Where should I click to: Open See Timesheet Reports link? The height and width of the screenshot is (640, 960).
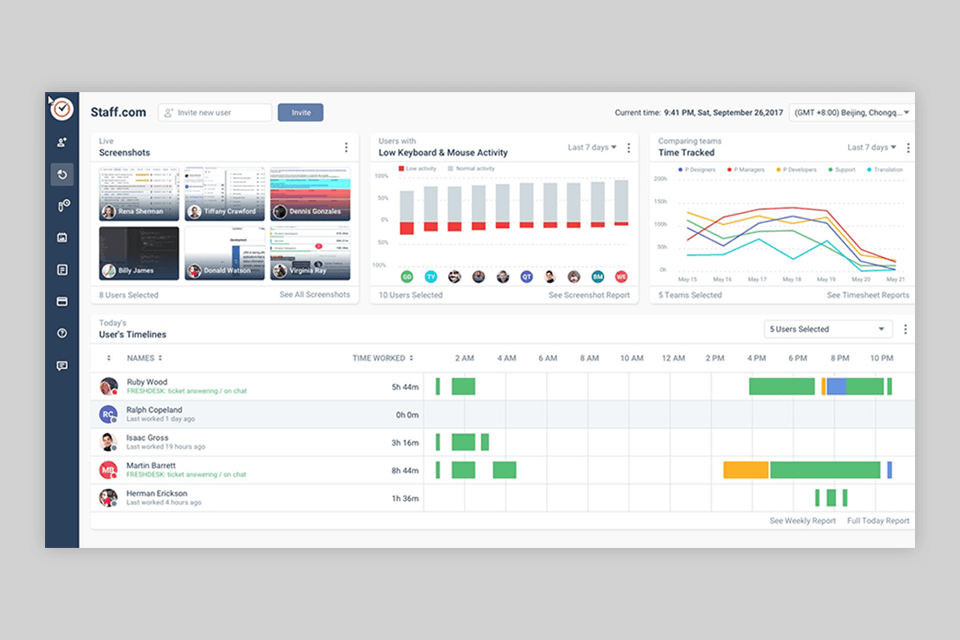click(868, 295)
